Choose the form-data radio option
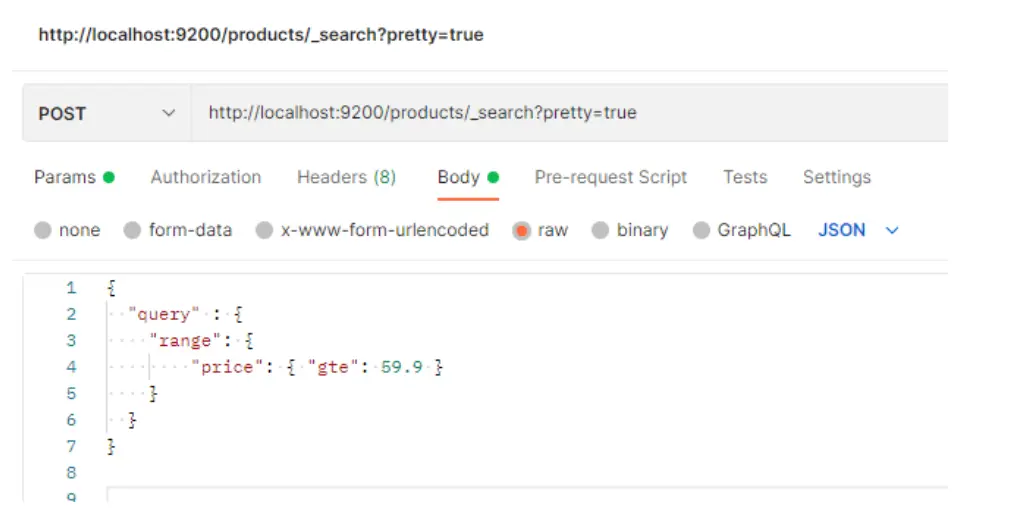 pyautogui.click(x=132, y=230)
